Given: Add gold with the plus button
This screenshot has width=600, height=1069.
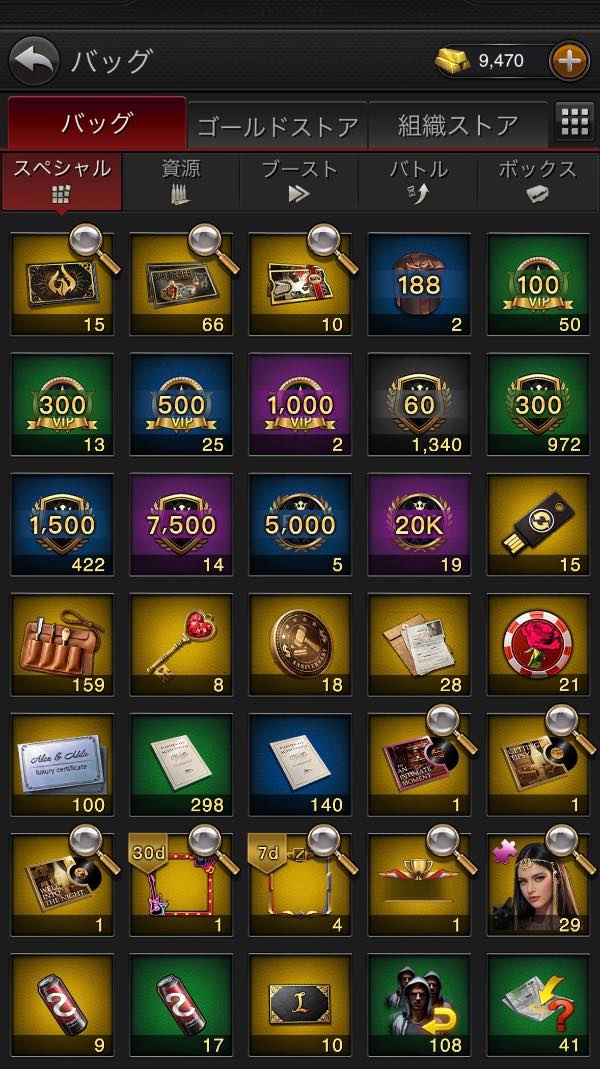Looking at the screenshot, I should point(569,61).
